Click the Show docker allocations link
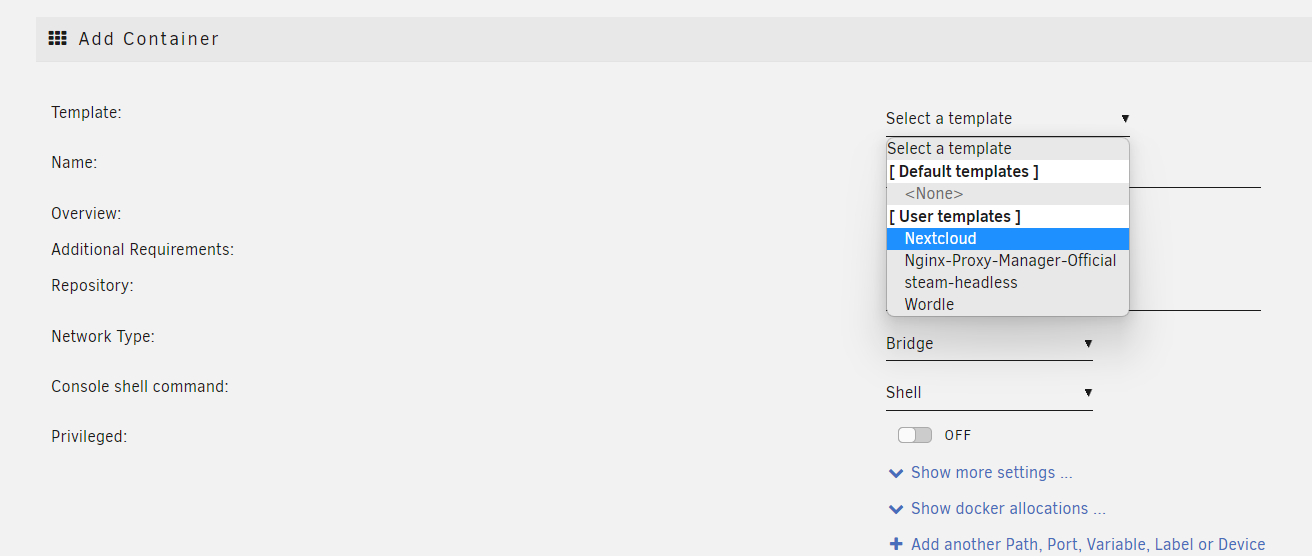This screenshot has height=556, width=1312. pos(1008,509)
